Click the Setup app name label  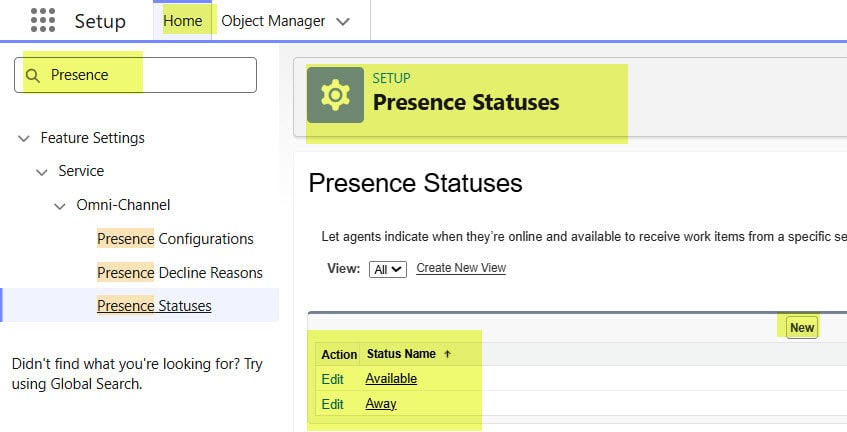(x=100, y=22)
